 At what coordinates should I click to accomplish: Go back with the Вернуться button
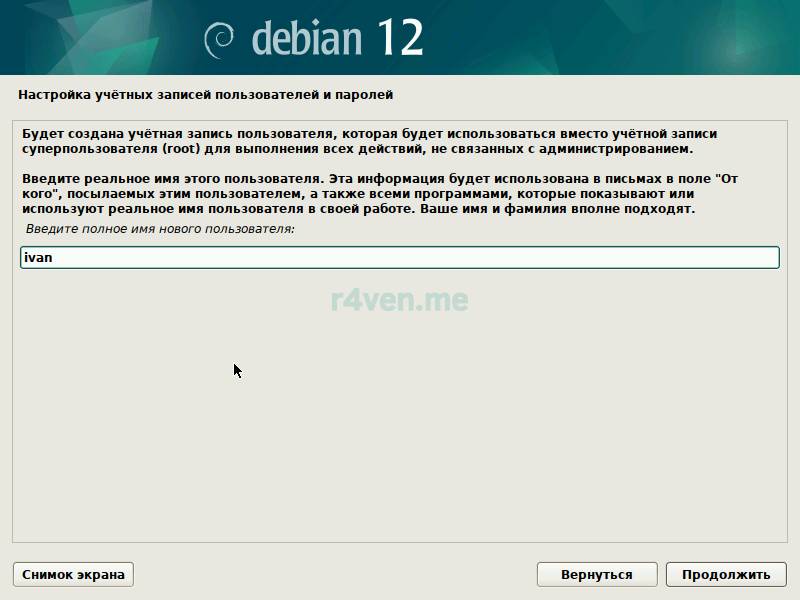597,574
